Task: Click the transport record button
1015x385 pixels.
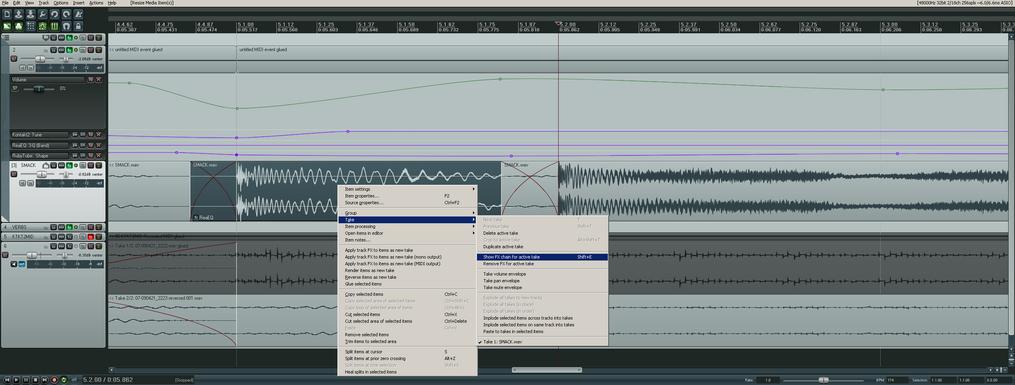Action: coord(54,380)
